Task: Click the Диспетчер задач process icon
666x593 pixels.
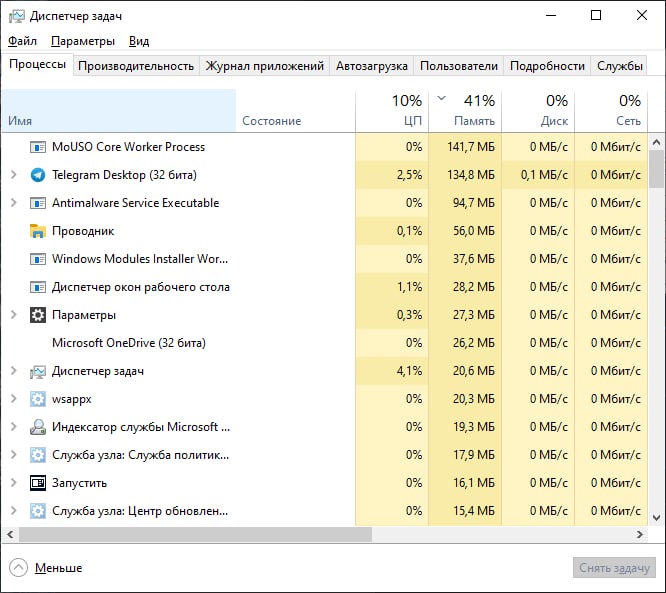Action: pos(38,372)
